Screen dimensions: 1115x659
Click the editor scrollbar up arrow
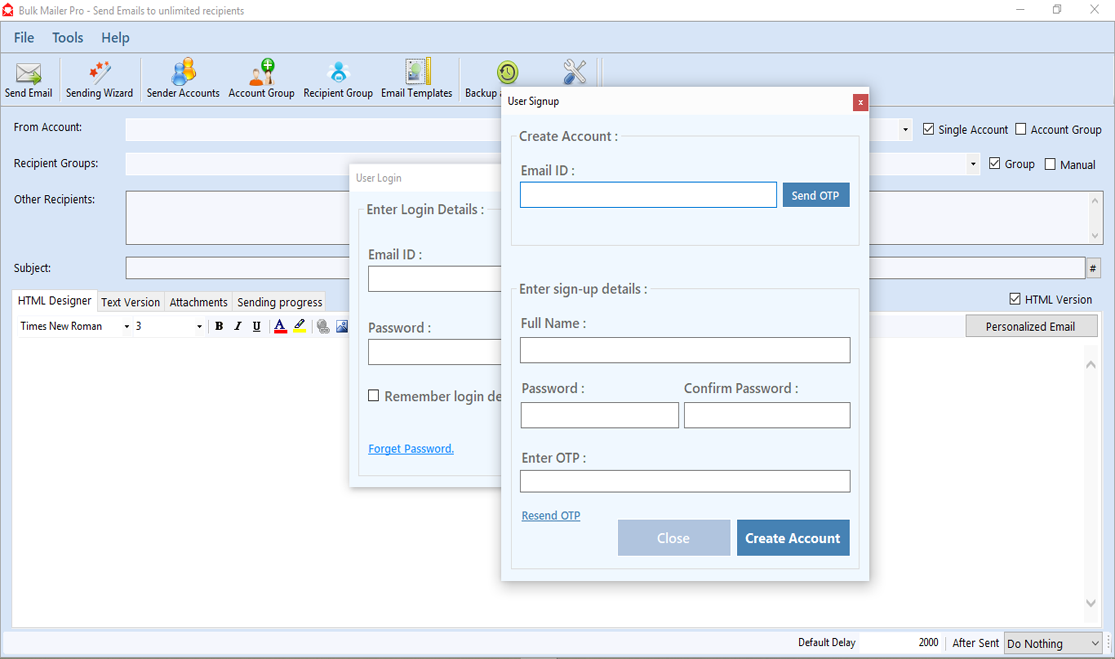tap(1091, 365)
